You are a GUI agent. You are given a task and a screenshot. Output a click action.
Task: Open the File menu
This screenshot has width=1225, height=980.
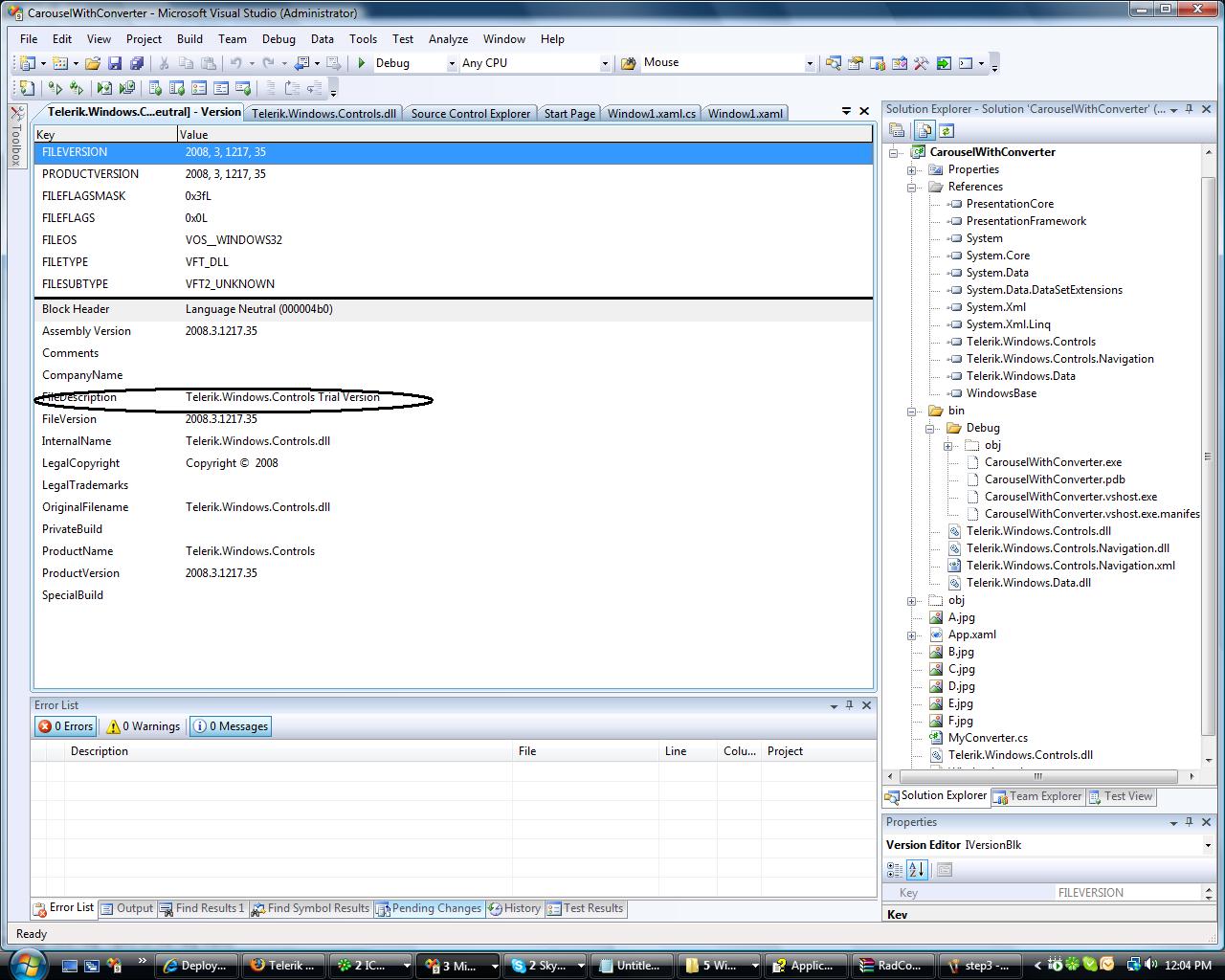[x=29, y=39]
